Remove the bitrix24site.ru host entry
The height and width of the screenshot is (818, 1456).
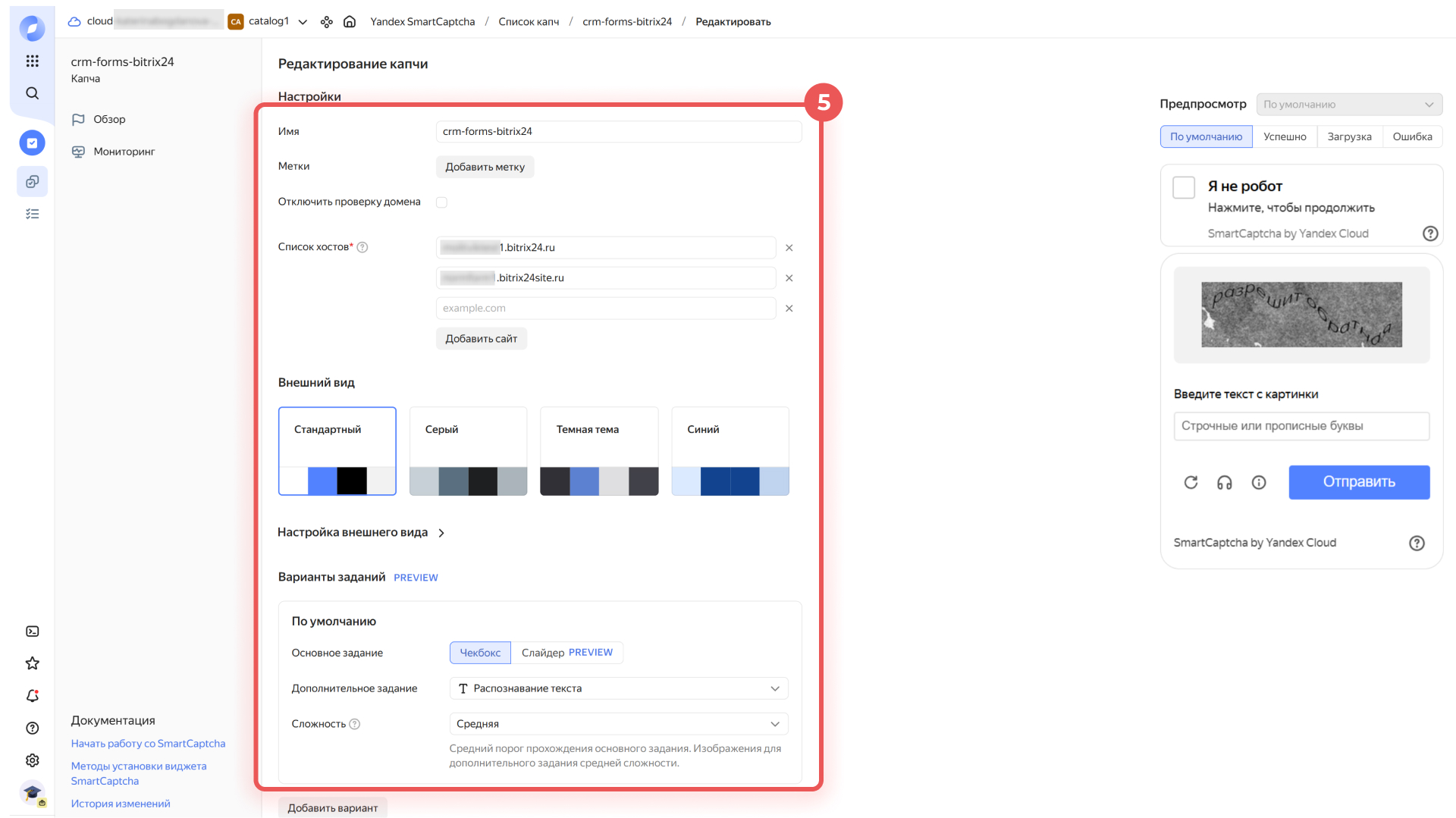pos(789,278)
